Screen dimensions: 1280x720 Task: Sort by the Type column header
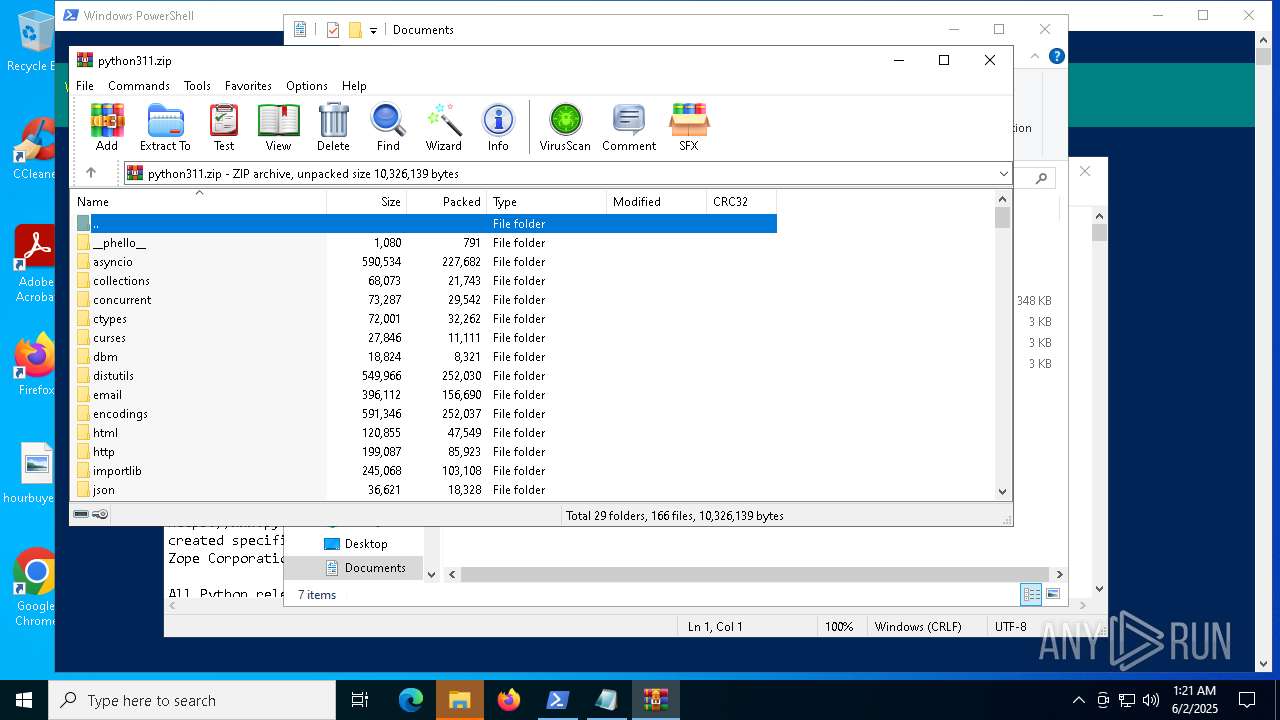tap(547, 201)
